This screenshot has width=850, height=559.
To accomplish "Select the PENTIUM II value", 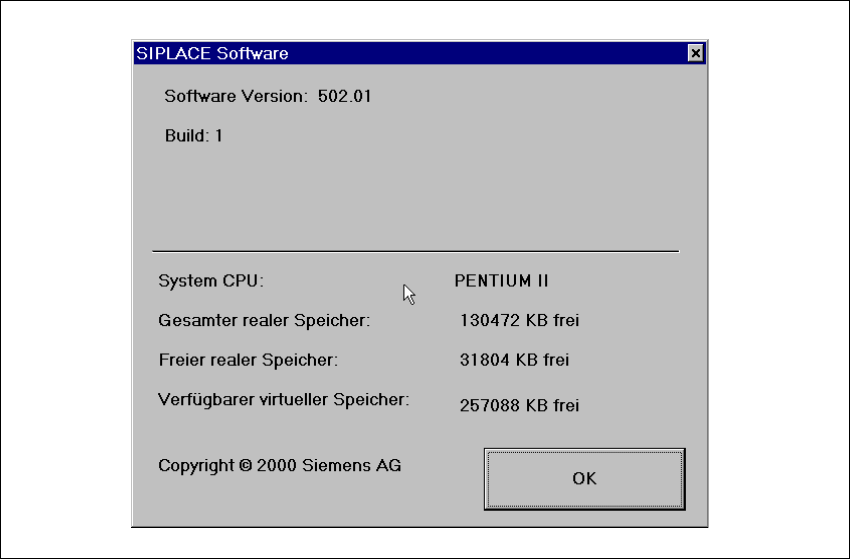I will pos(501,281).
